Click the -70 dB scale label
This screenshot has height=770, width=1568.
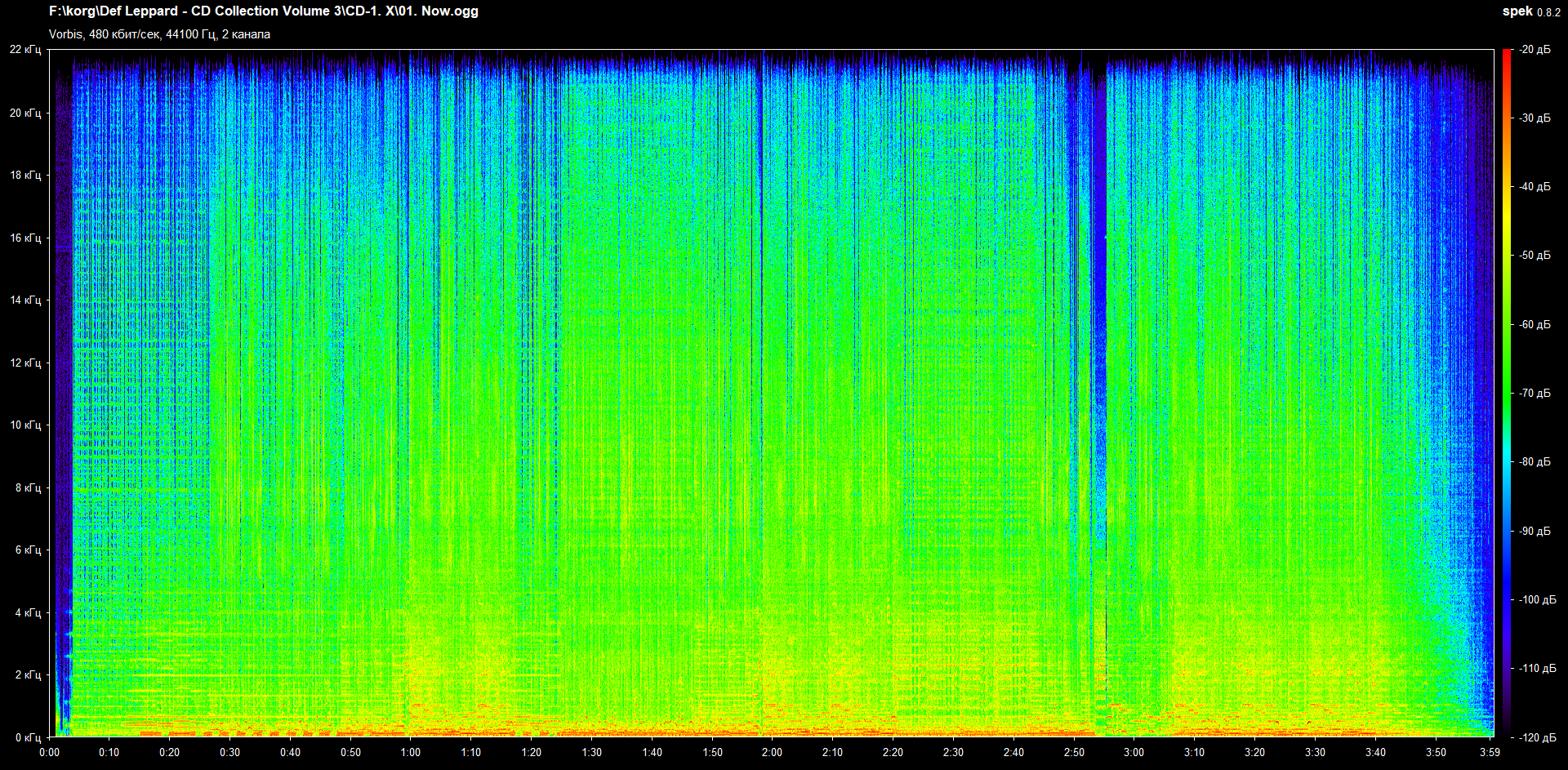coord(1535,394)
